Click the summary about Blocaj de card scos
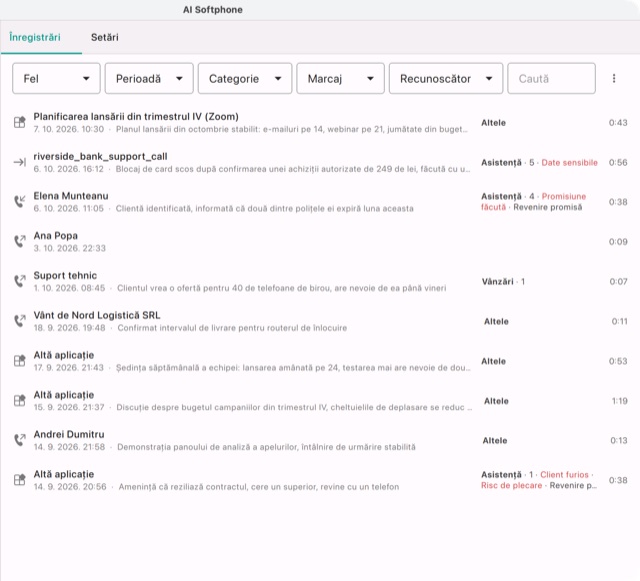Image resolution: width=640 pixels, height=581 pixels. coord(293,169)
